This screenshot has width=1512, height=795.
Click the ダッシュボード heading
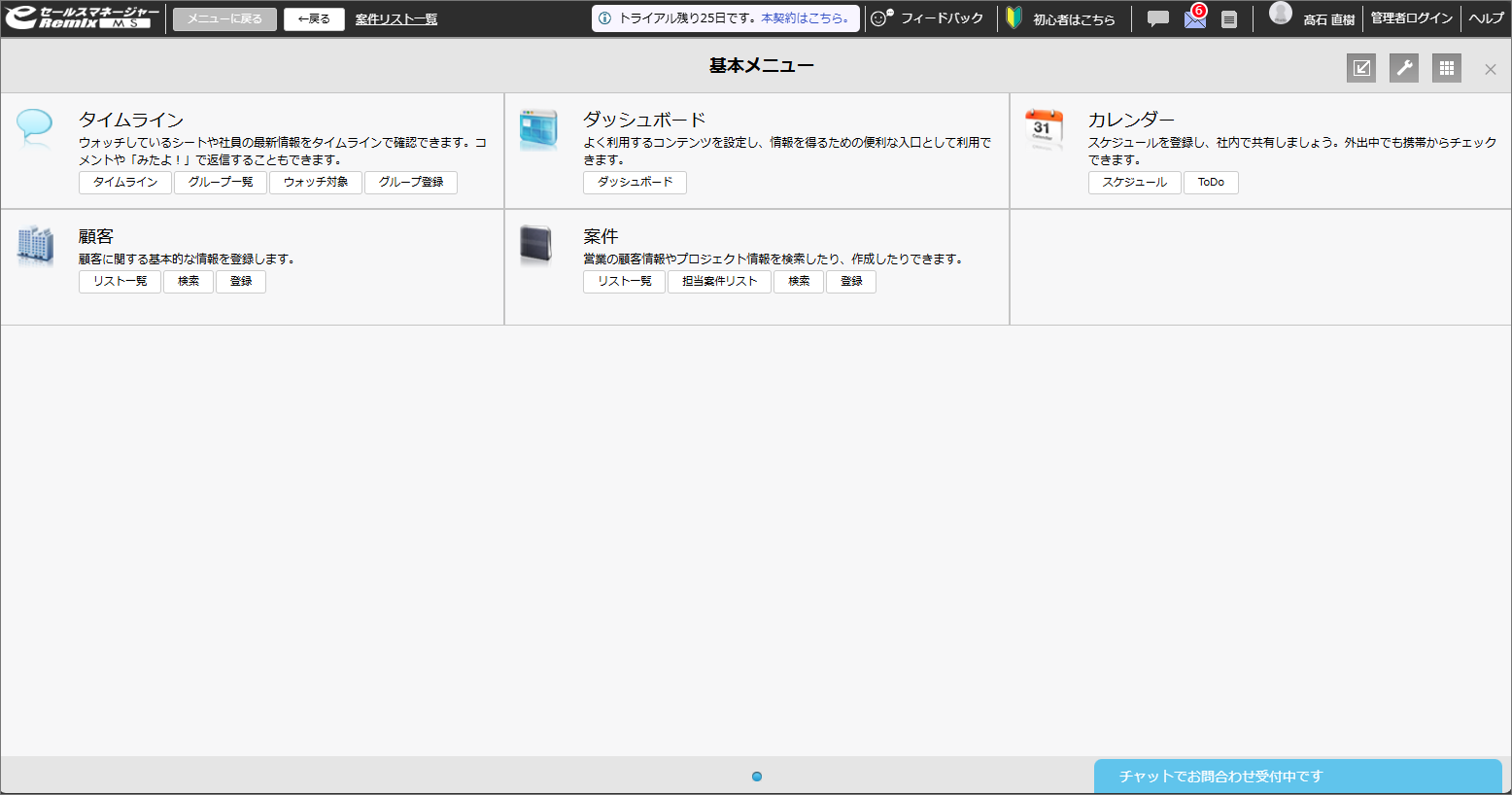[x=644, y=120]
